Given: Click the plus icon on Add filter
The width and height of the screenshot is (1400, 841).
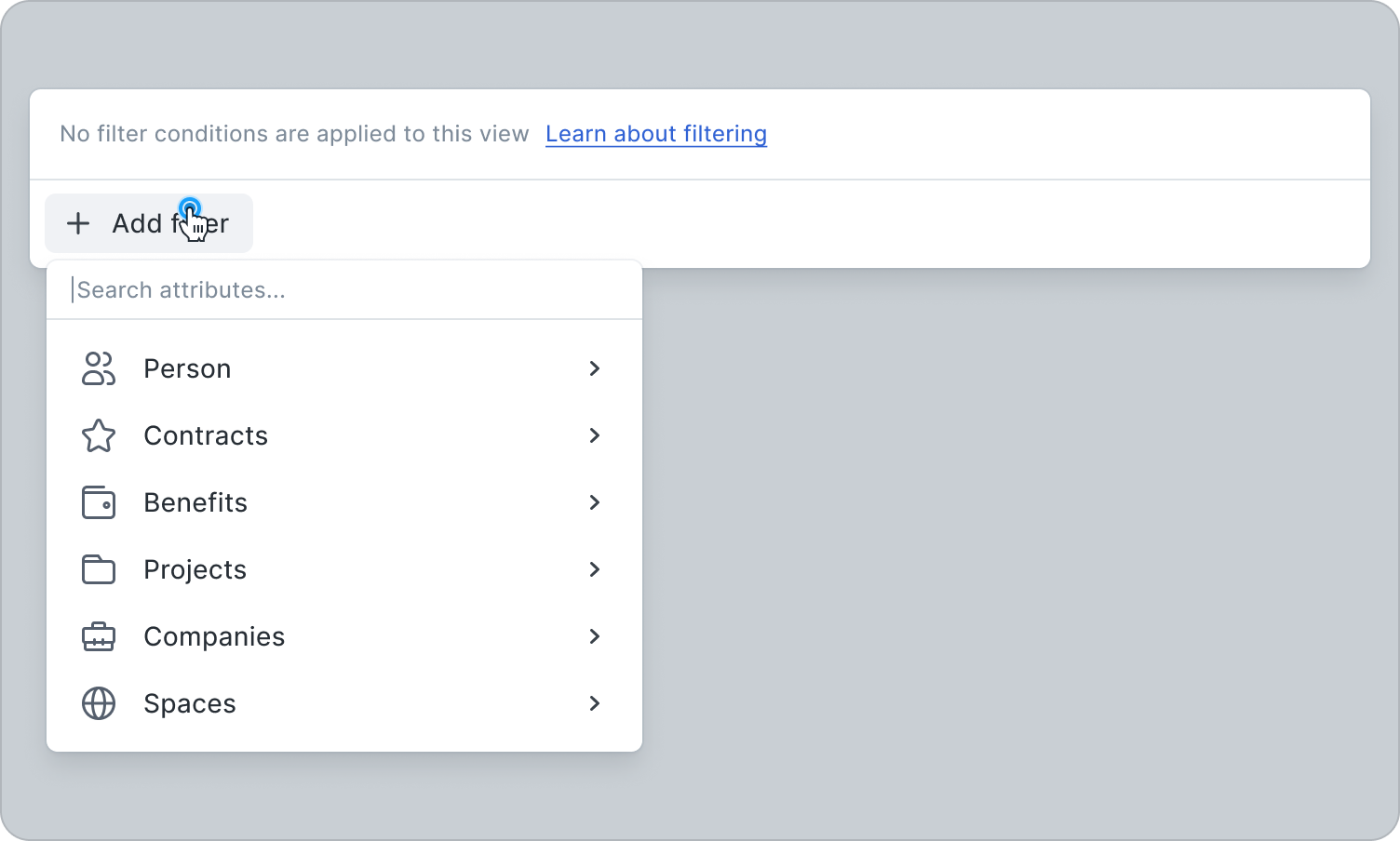Looking at the screenshot, I should (x=78, y=223).
